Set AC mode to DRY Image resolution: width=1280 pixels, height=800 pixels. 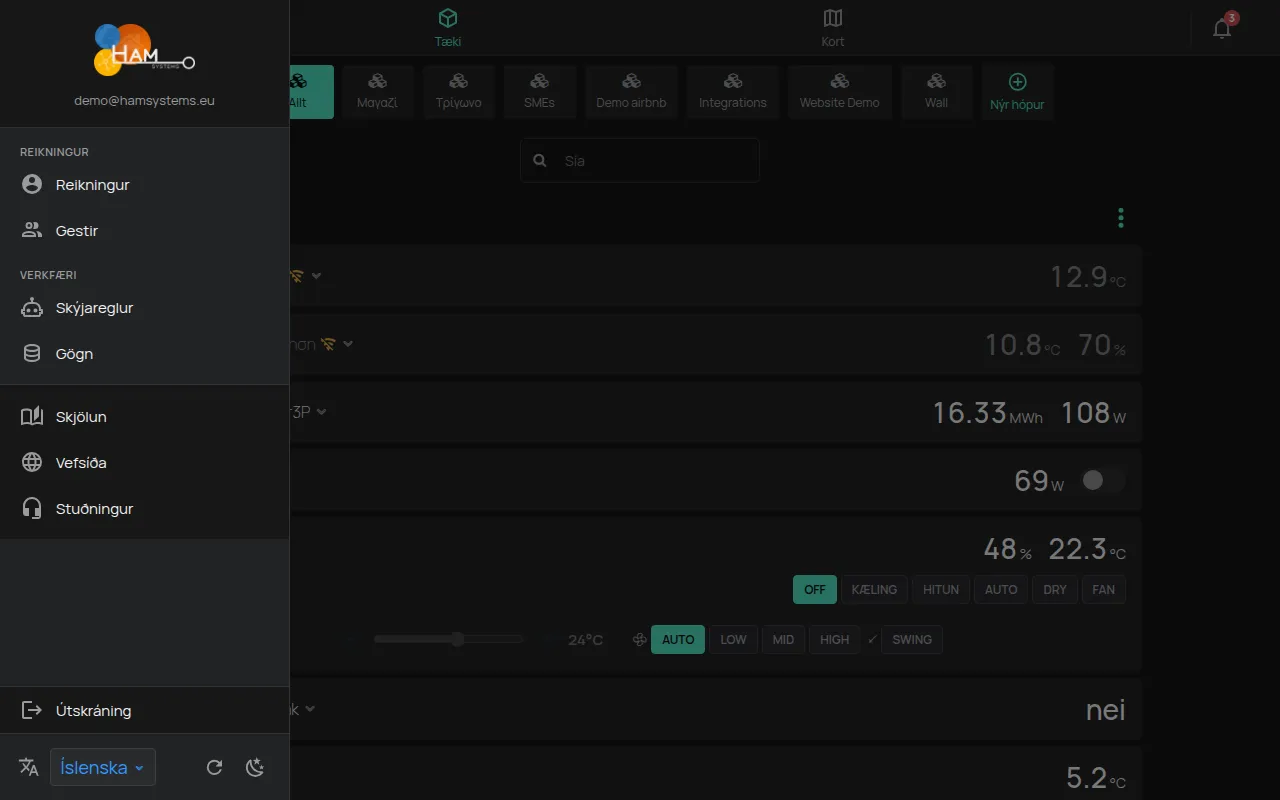click(1055, 589)
